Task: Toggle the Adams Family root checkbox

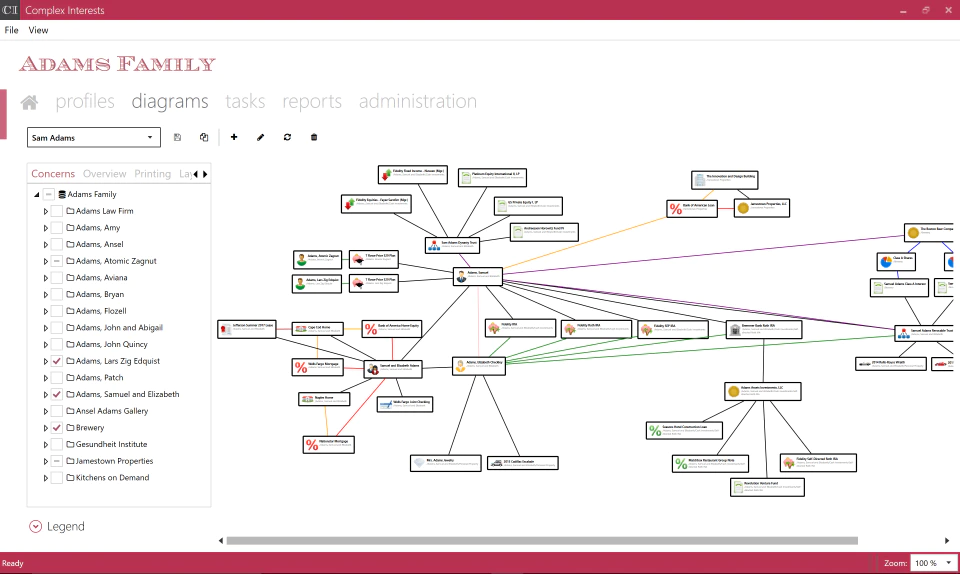Action: point(48,195)
